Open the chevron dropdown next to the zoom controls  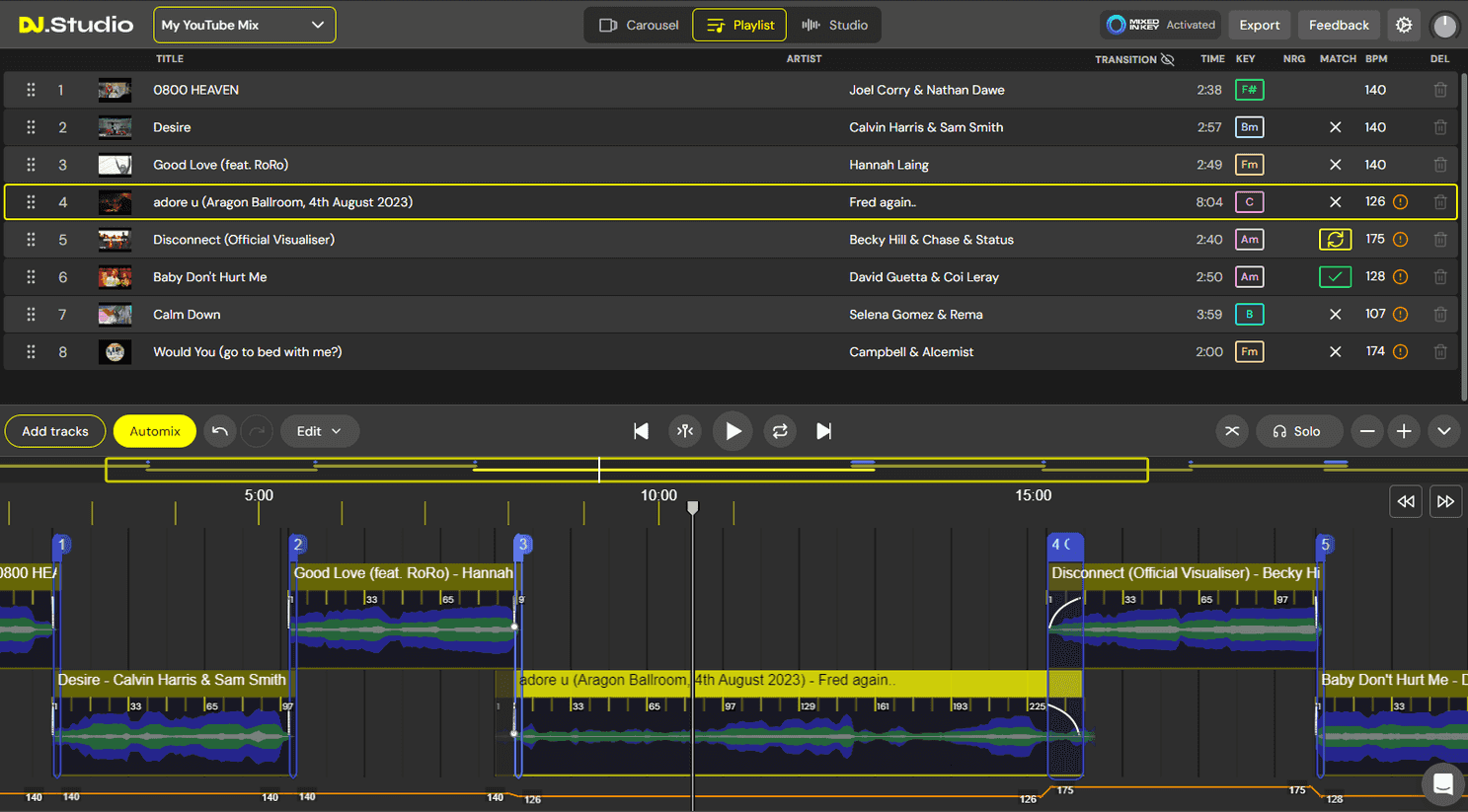tap(1443, 431)
